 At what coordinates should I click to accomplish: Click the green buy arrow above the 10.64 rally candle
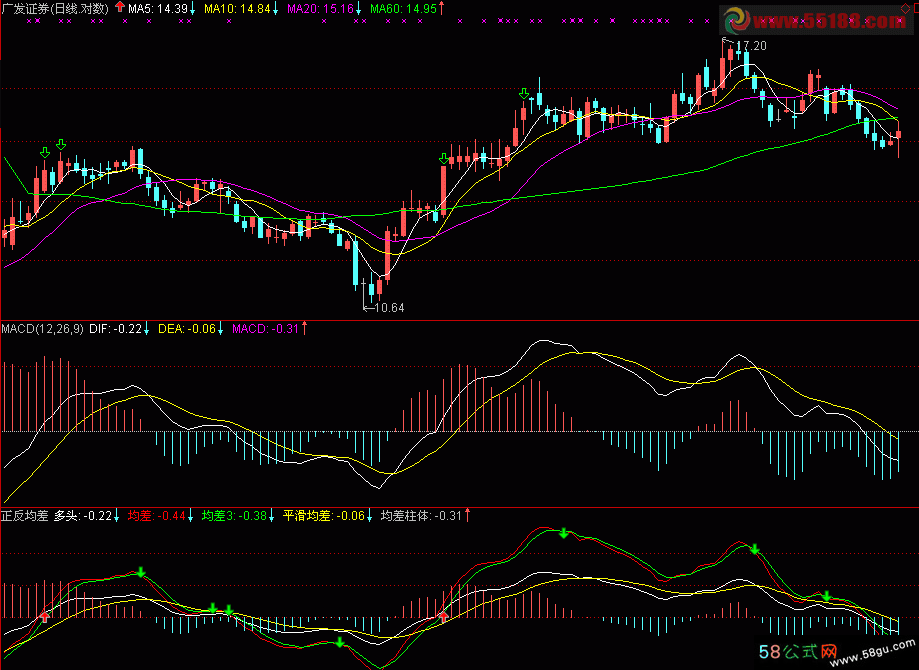click(x=444, y=159)
